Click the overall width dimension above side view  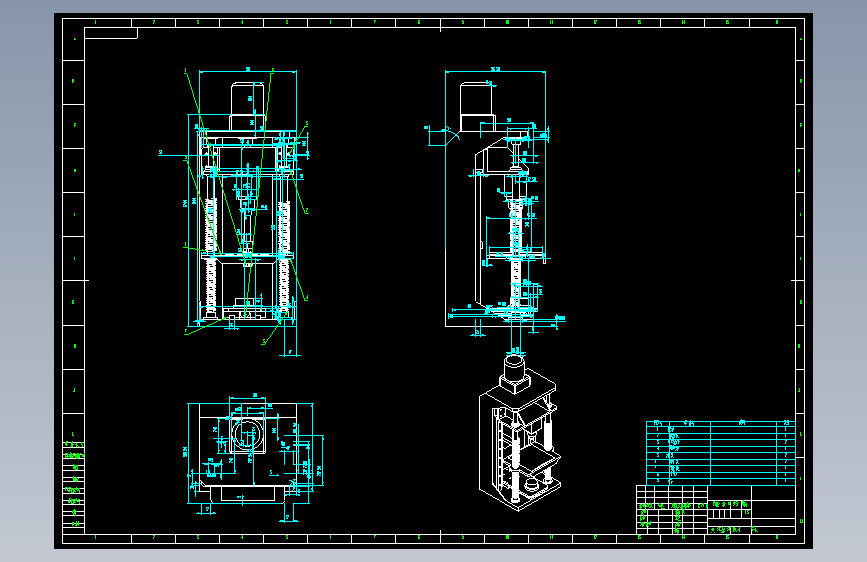(495, 70)
